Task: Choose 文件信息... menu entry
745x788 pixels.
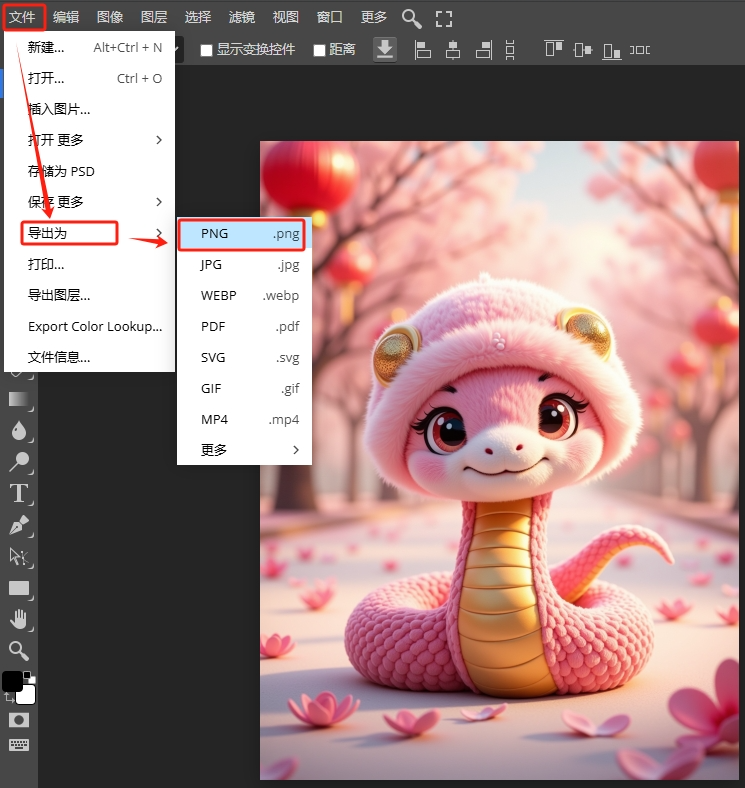Action: (89, 357)
